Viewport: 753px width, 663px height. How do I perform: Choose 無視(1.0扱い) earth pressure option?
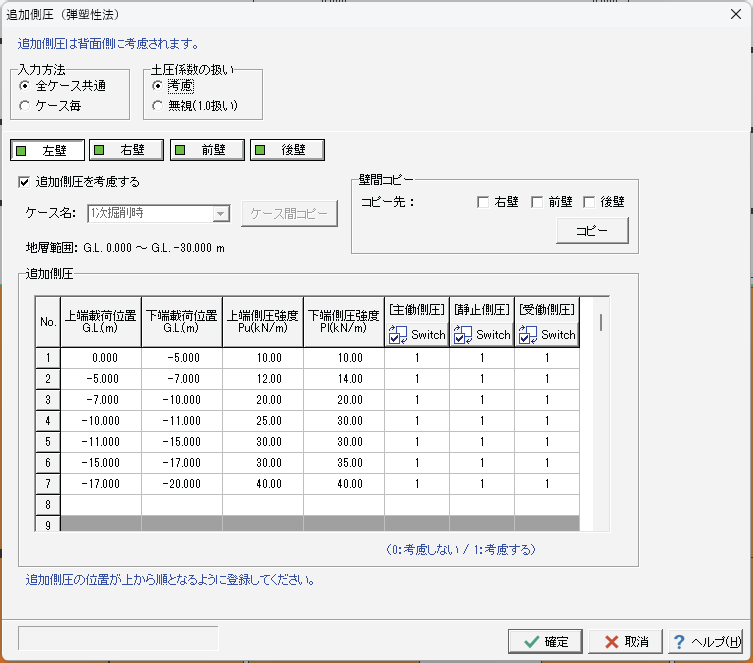pyautogui.click(x=157, y=104)
